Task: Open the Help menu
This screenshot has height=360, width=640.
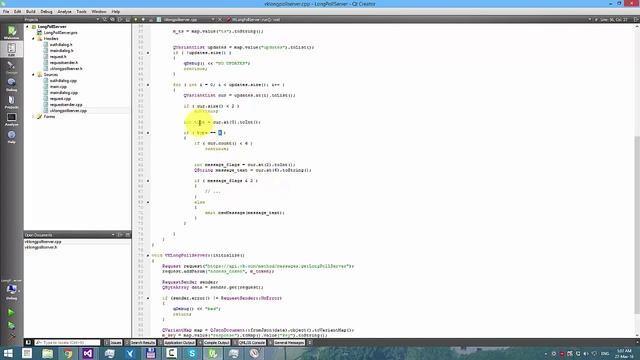Action: (x=116, y=12)
